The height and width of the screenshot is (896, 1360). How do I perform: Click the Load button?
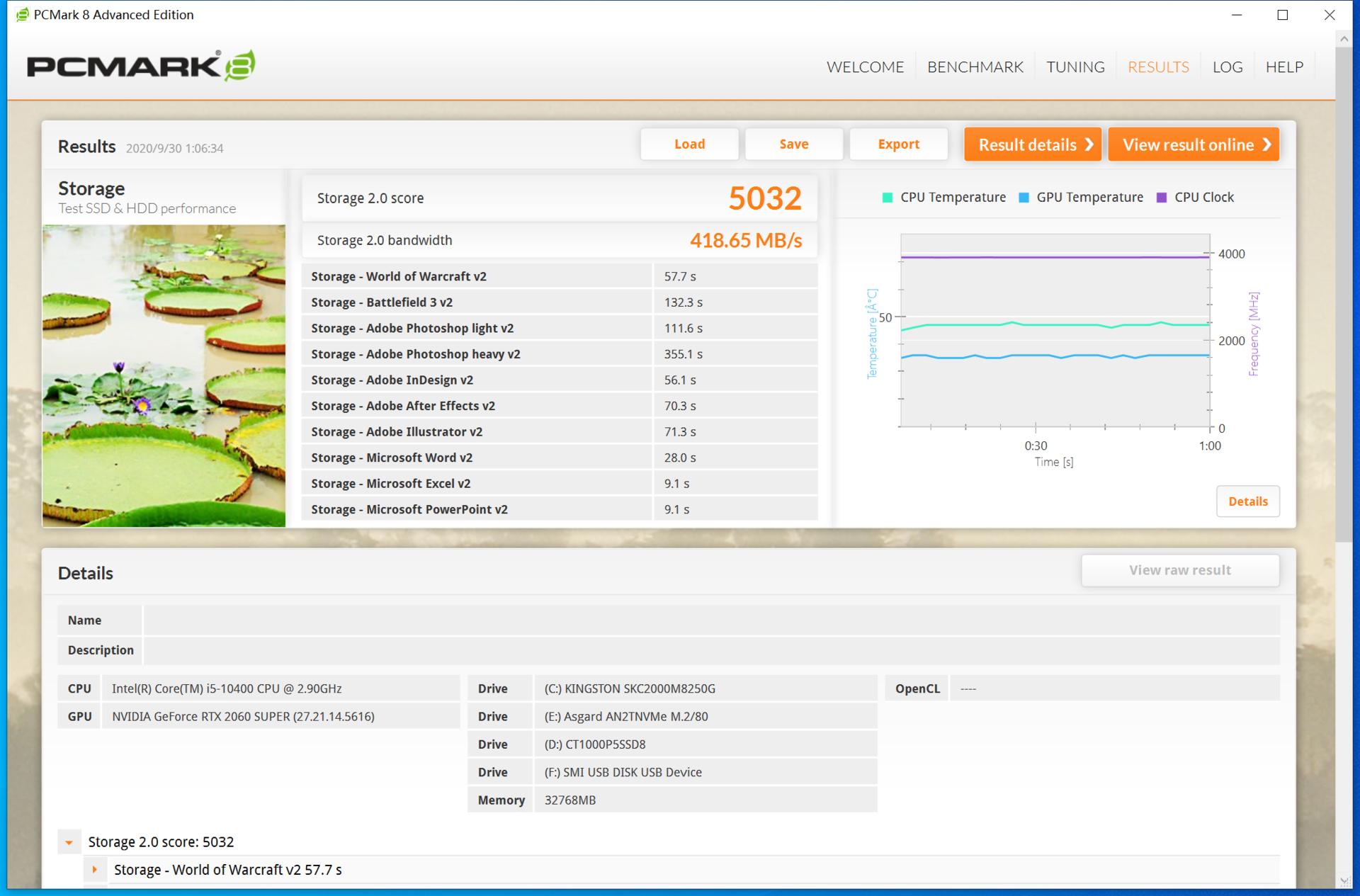689,144
